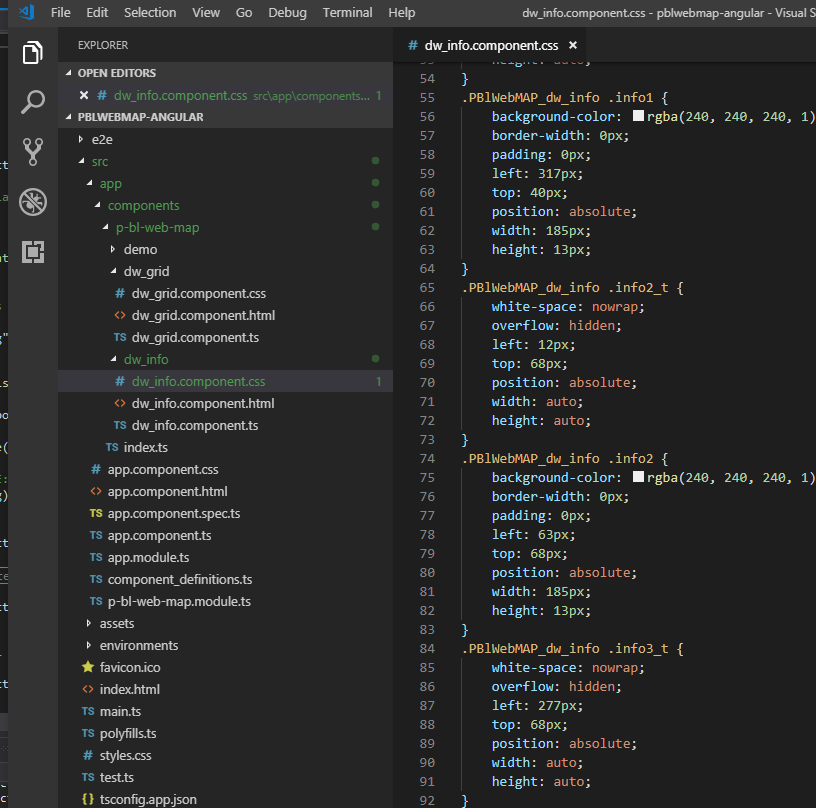Expand the e2e folder
The width and height of the screenshot is (816, 808).
point(81,139)
